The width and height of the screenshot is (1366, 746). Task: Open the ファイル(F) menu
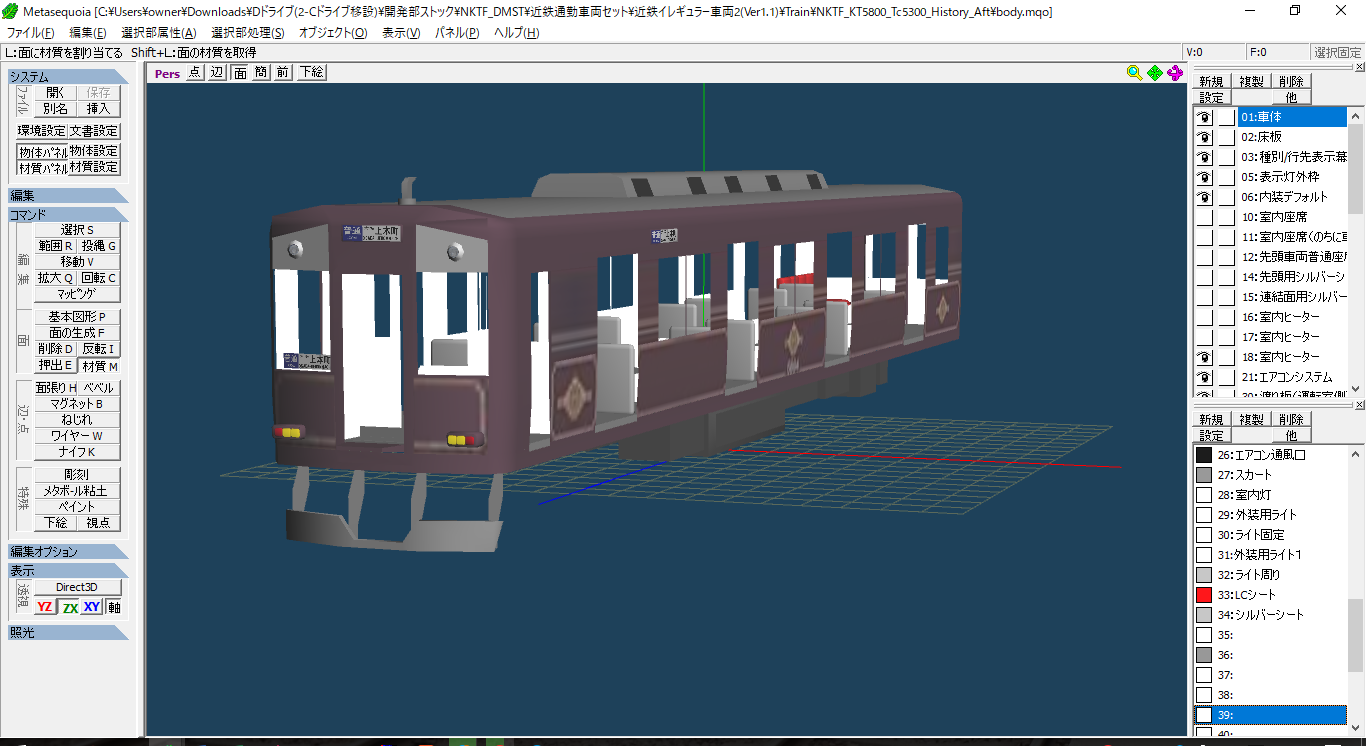coord(30,33)
